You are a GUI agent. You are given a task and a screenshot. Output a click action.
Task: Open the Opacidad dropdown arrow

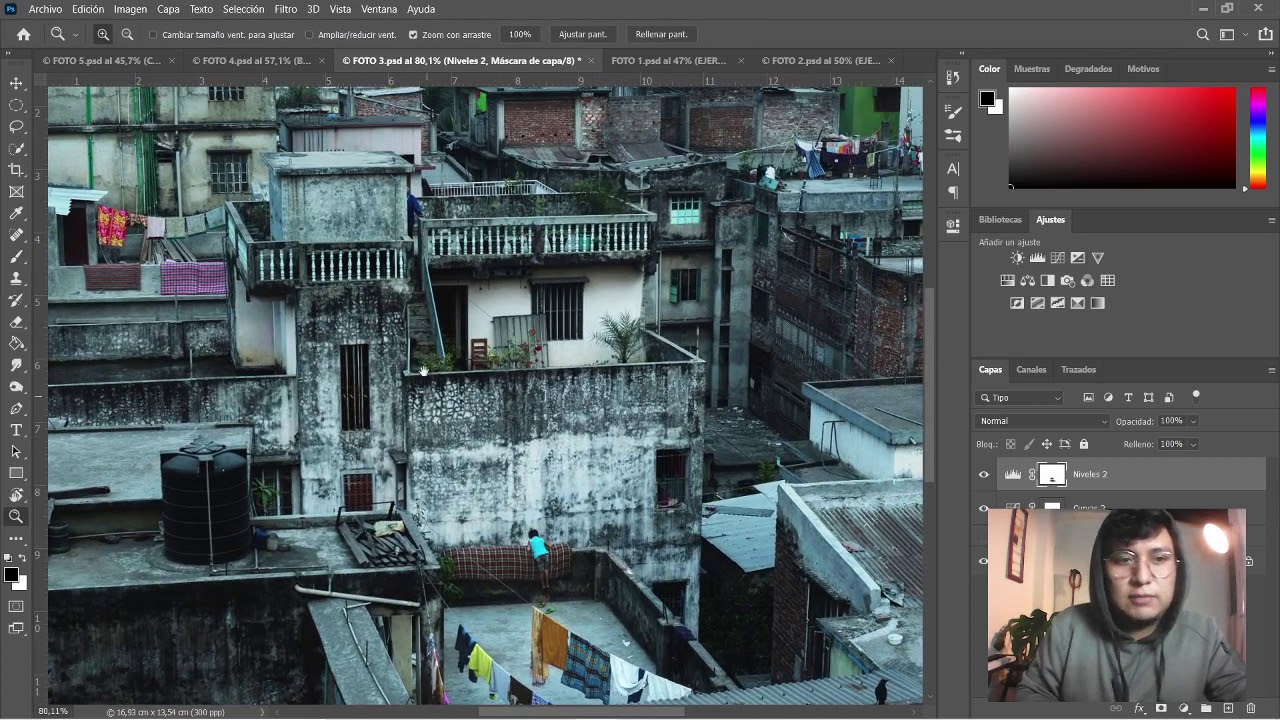1193,421
